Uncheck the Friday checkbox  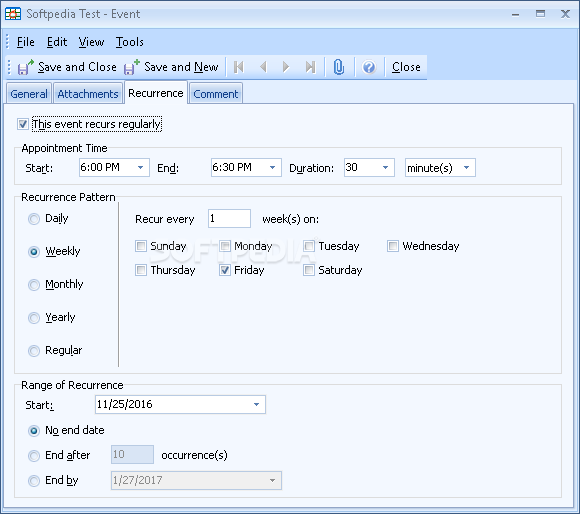click(x=225, y=270)
